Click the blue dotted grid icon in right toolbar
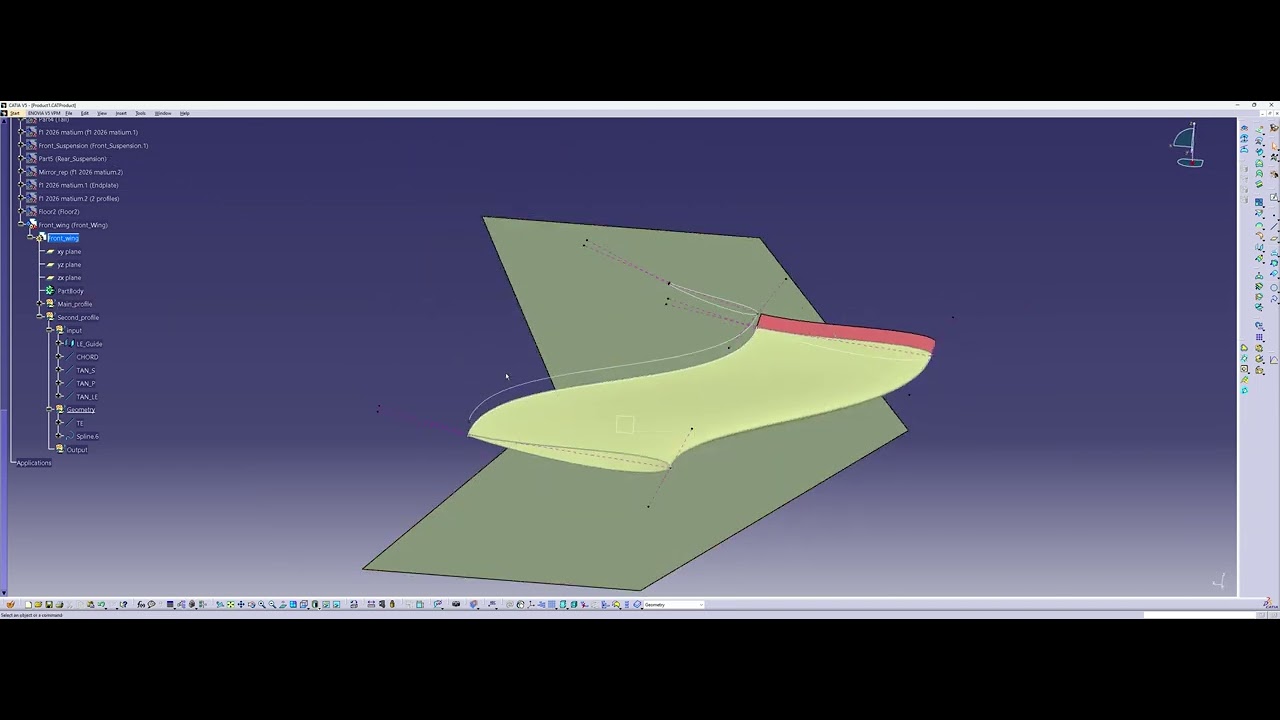This screenshot has width=1280, height=720. point(1259,336)
